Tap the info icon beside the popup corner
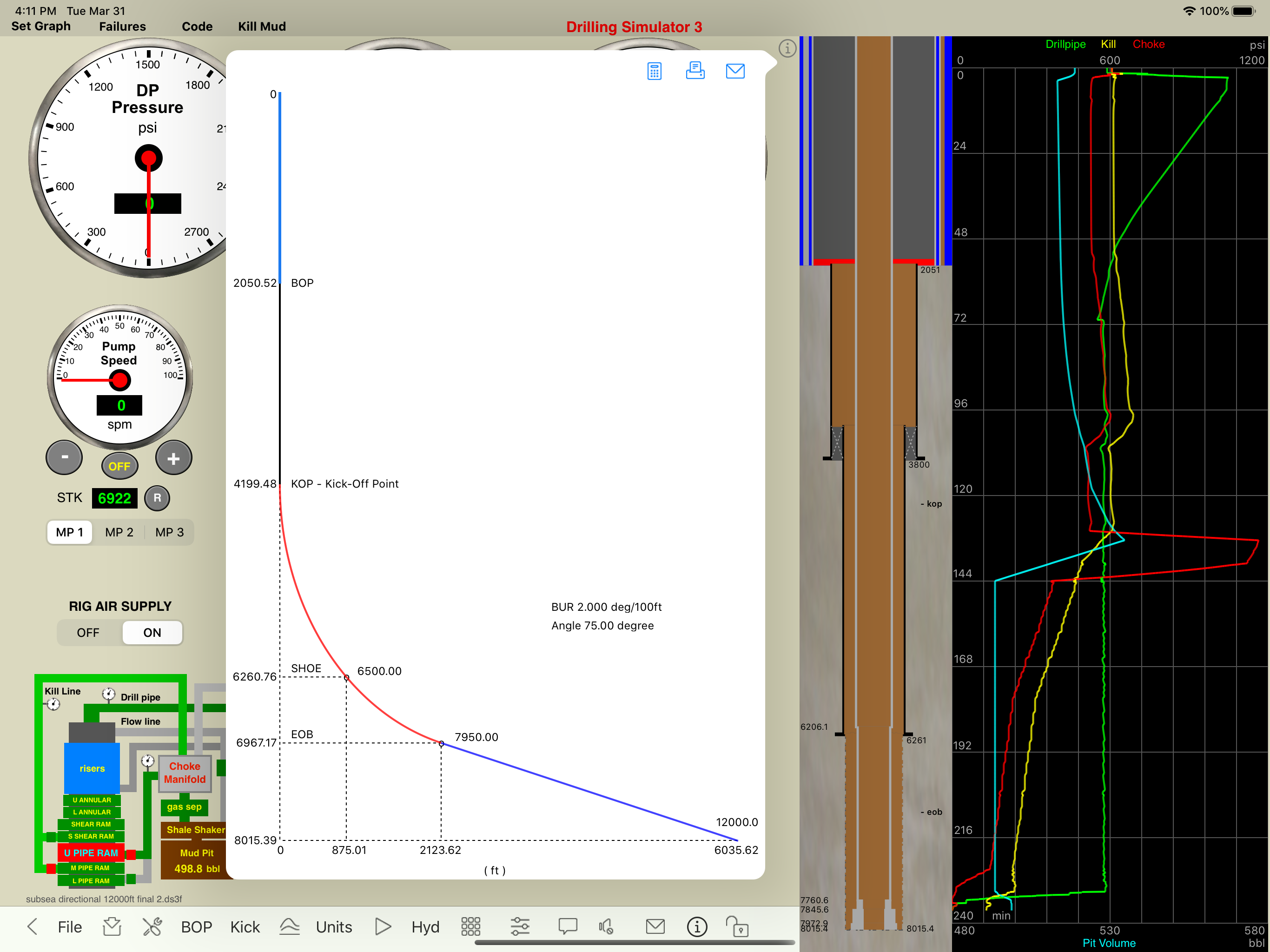 (x=787, y=49)
